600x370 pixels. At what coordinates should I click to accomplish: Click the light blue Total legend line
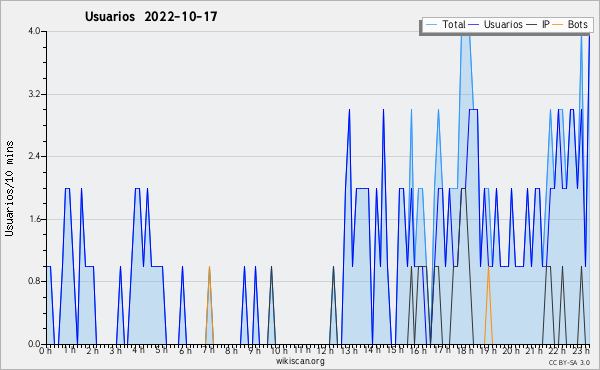tap(431, 25)
